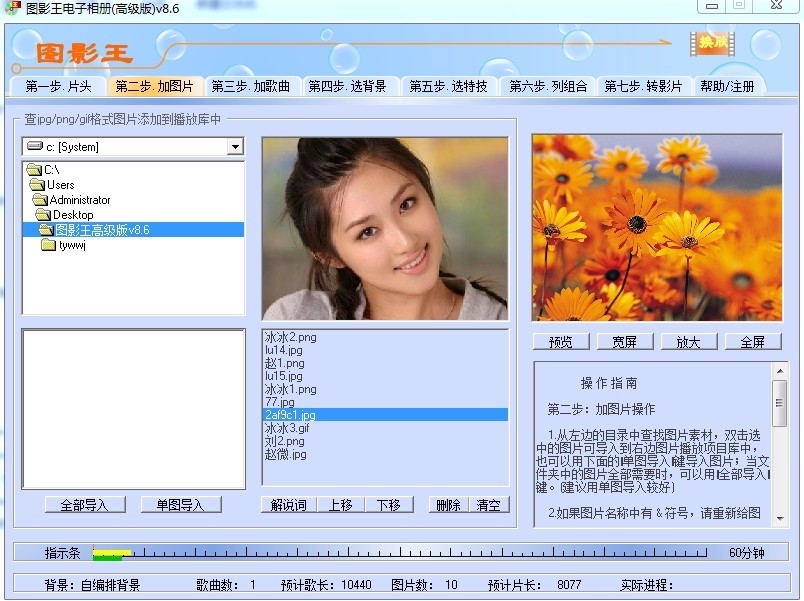Click the portrait photo preview image
Viewport: 804px width, 601px height.
385,229
